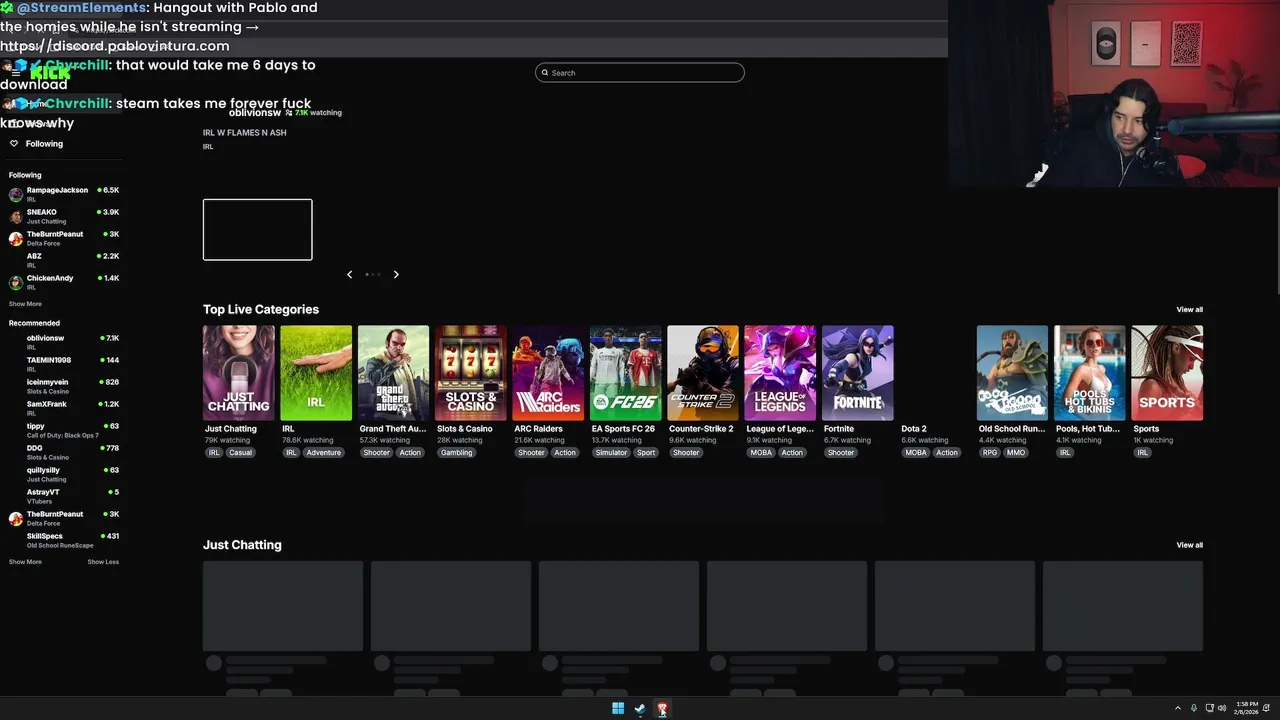Click the featured carousel page dots
This screenshot has width=1280, height=720.
(x=373, y=274)
